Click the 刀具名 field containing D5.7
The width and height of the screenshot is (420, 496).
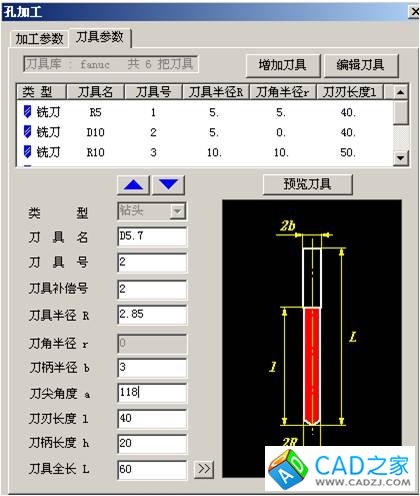point(152,236)
